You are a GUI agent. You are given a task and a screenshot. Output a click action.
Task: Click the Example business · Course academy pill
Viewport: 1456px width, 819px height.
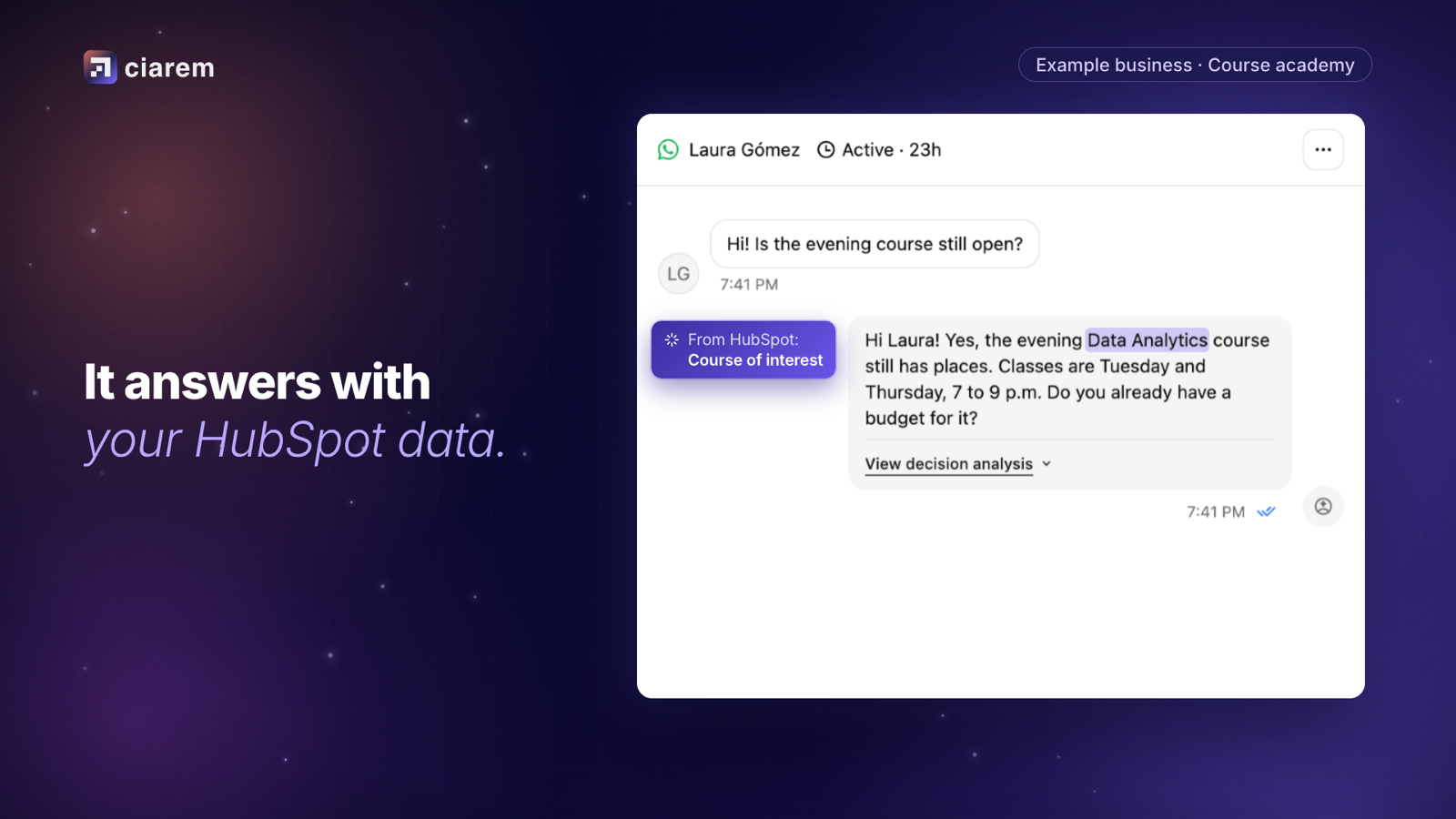(1195, 65)
